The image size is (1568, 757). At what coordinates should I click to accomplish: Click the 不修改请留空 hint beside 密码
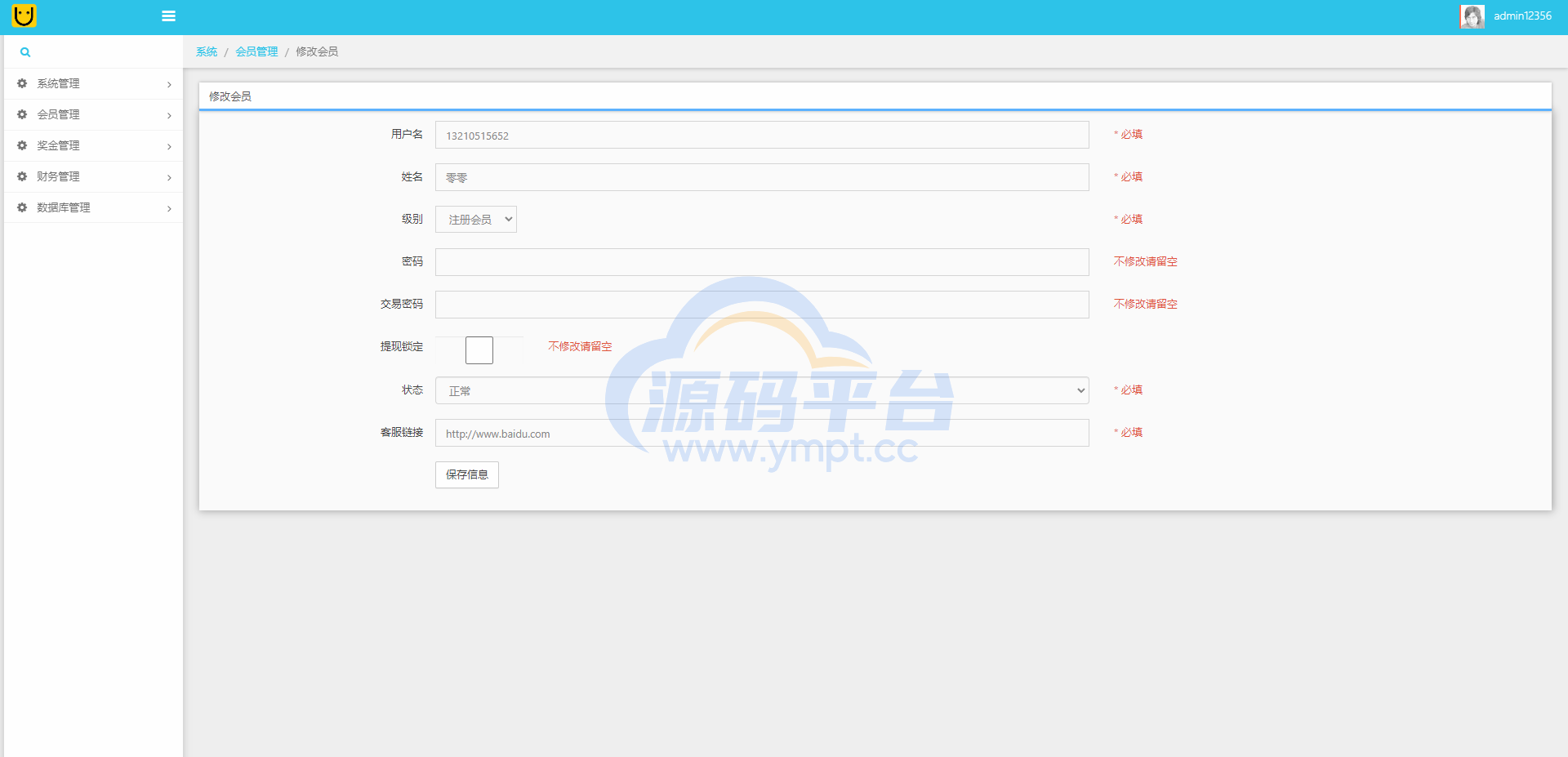(1146, 261)
